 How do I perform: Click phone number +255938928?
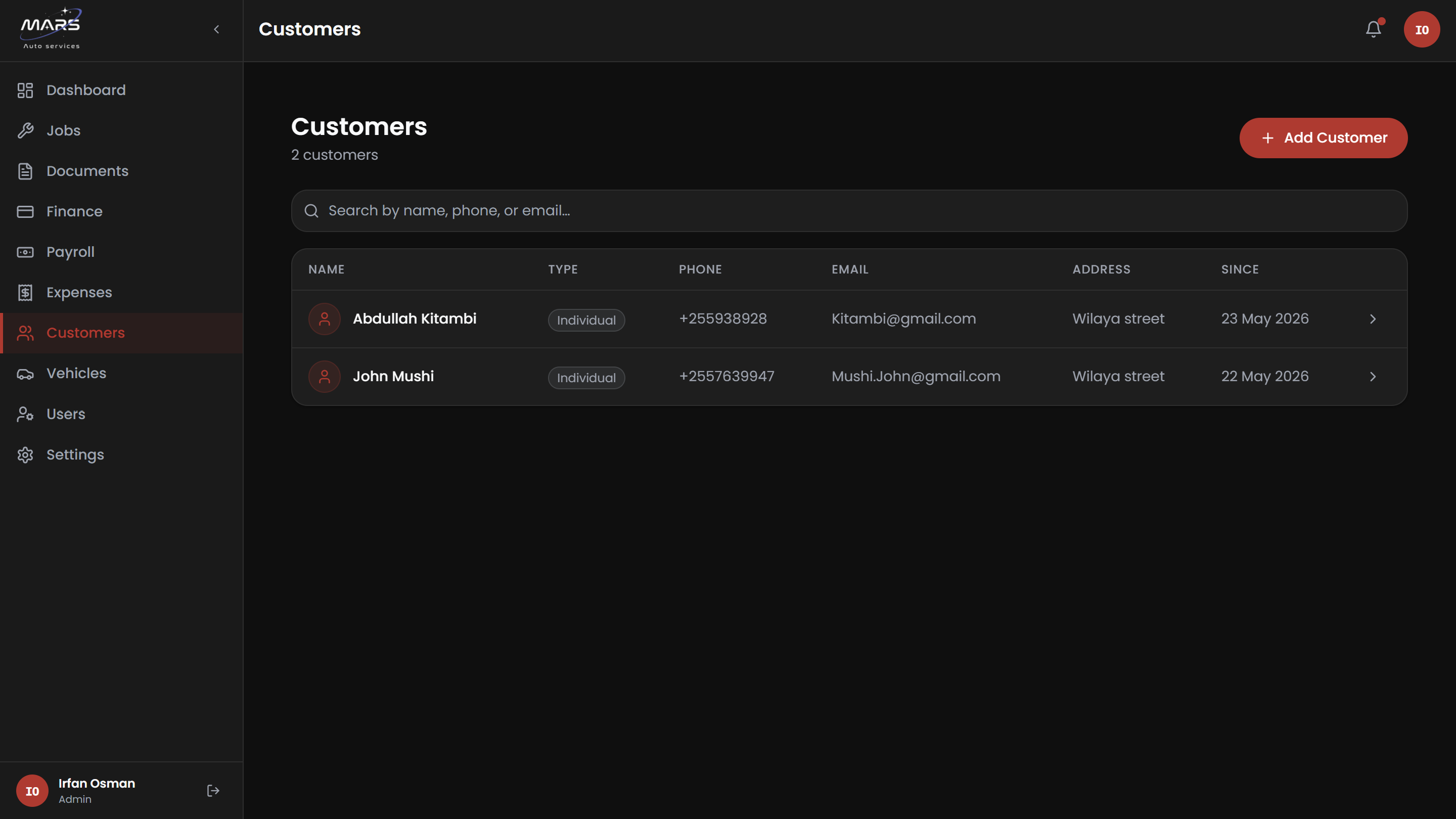722,319
